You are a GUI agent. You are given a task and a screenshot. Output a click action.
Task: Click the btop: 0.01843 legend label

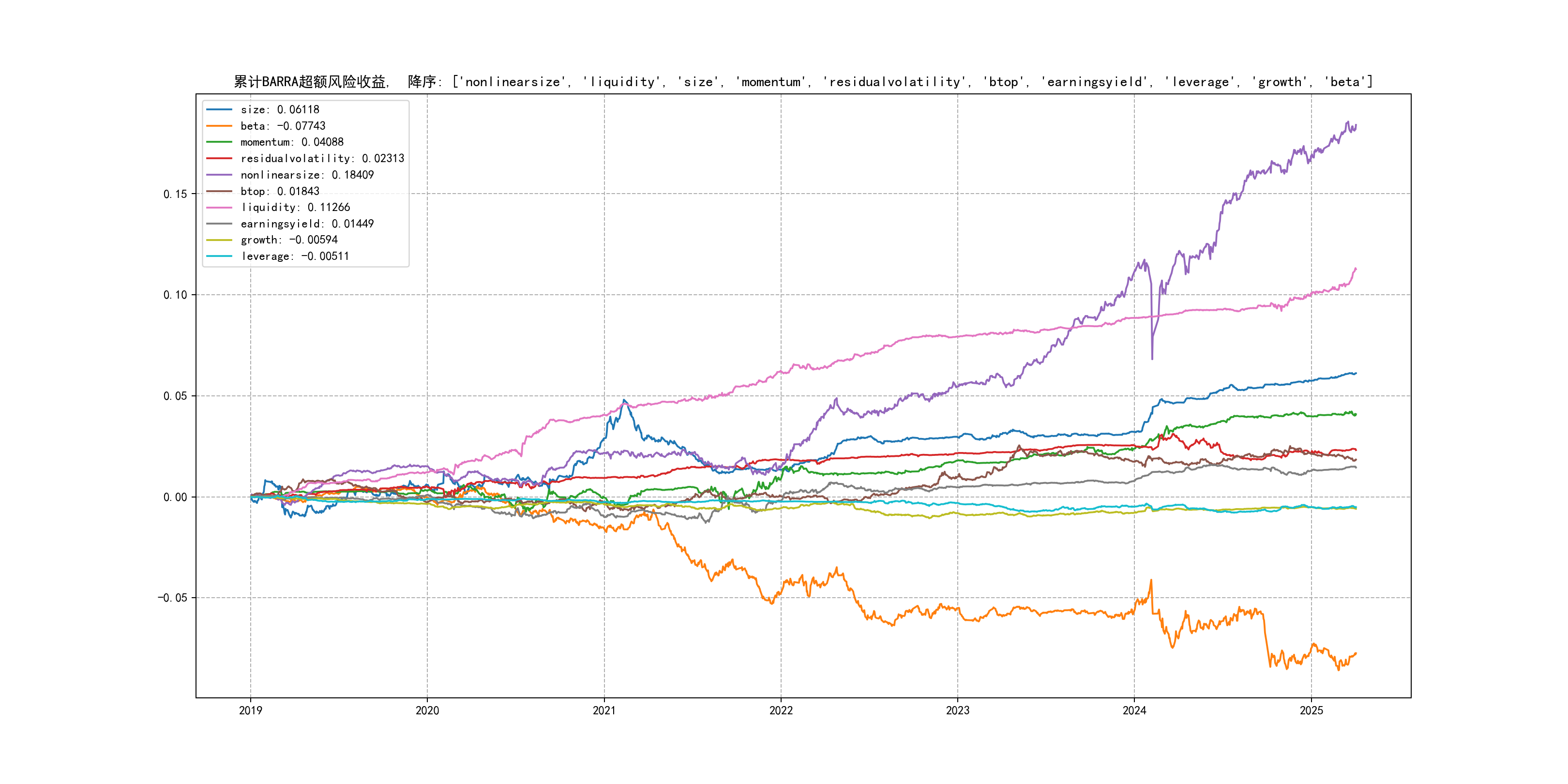point(279,191)
